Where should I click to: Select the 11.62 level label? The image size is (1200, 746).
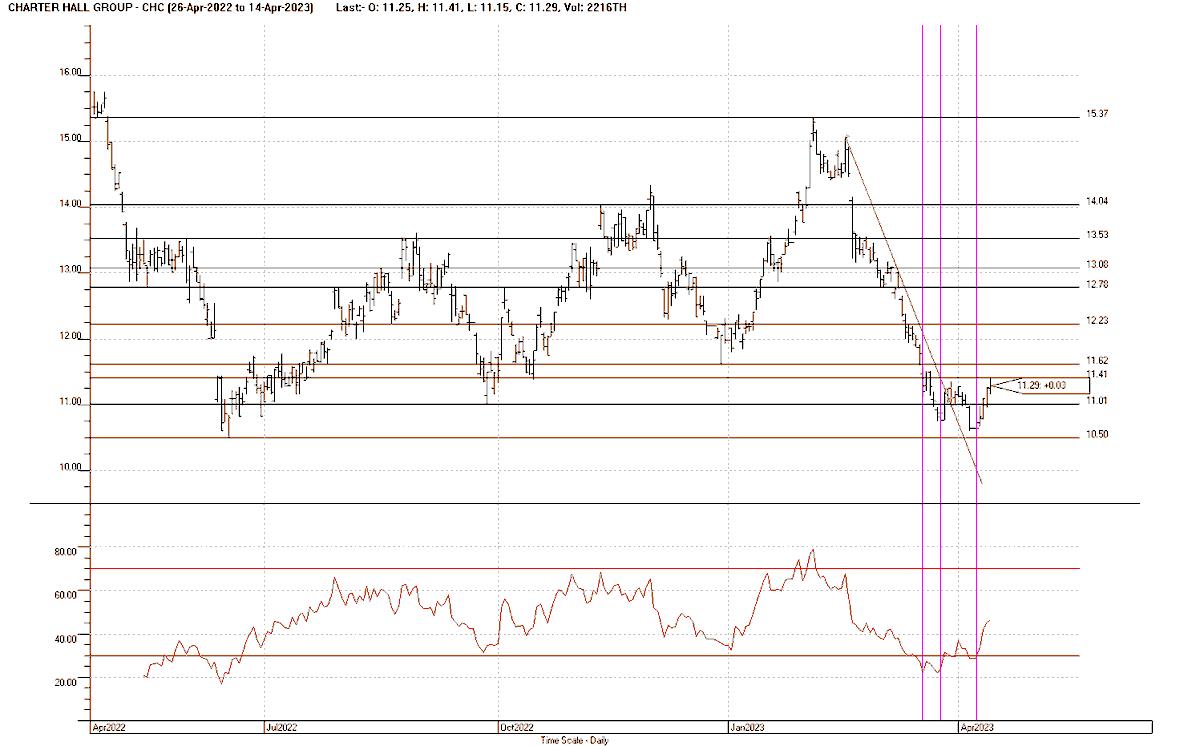(1097, 360)
